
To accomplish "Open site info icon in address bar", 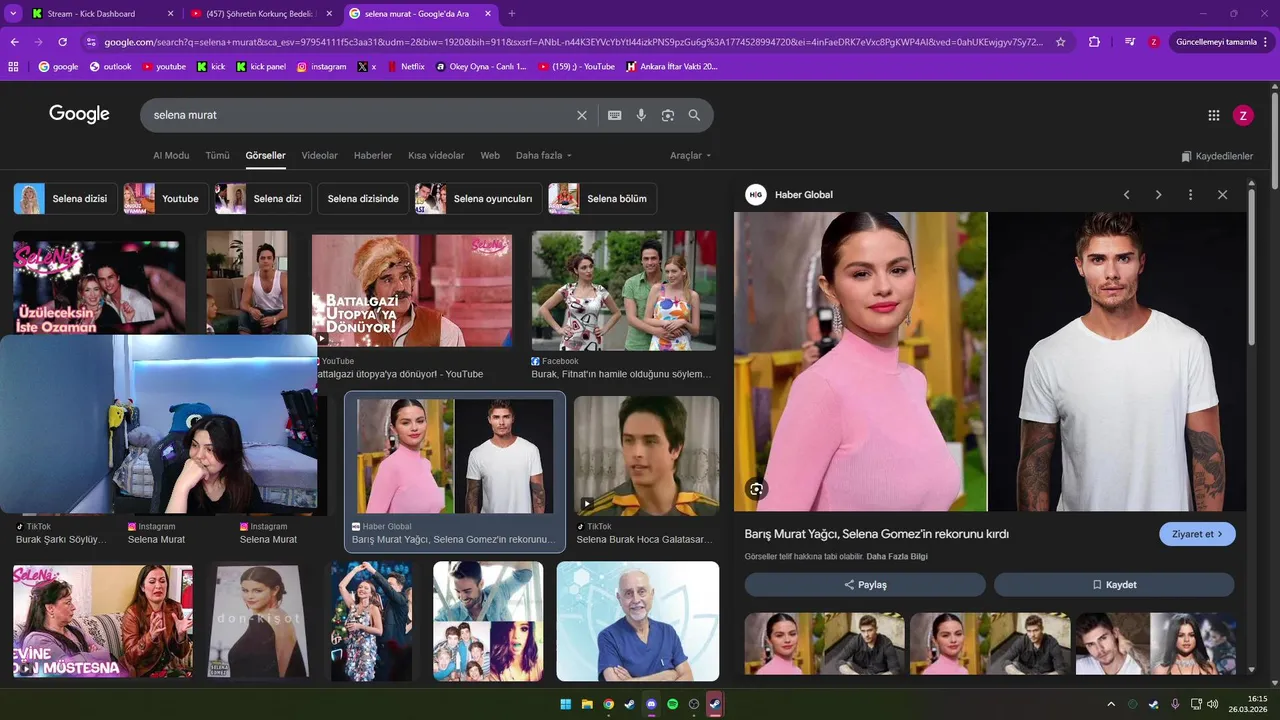I will click(91, 42).
